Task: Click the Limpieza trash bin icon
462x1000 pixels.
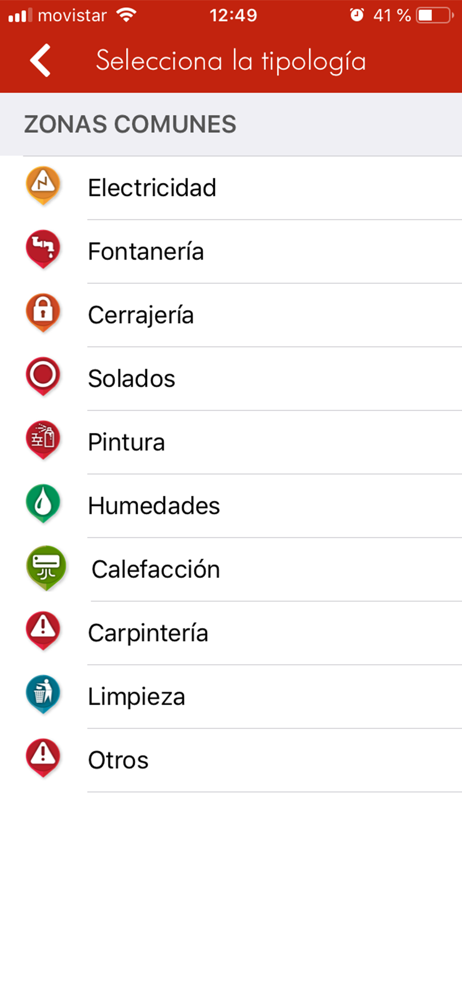Action: 43,695
